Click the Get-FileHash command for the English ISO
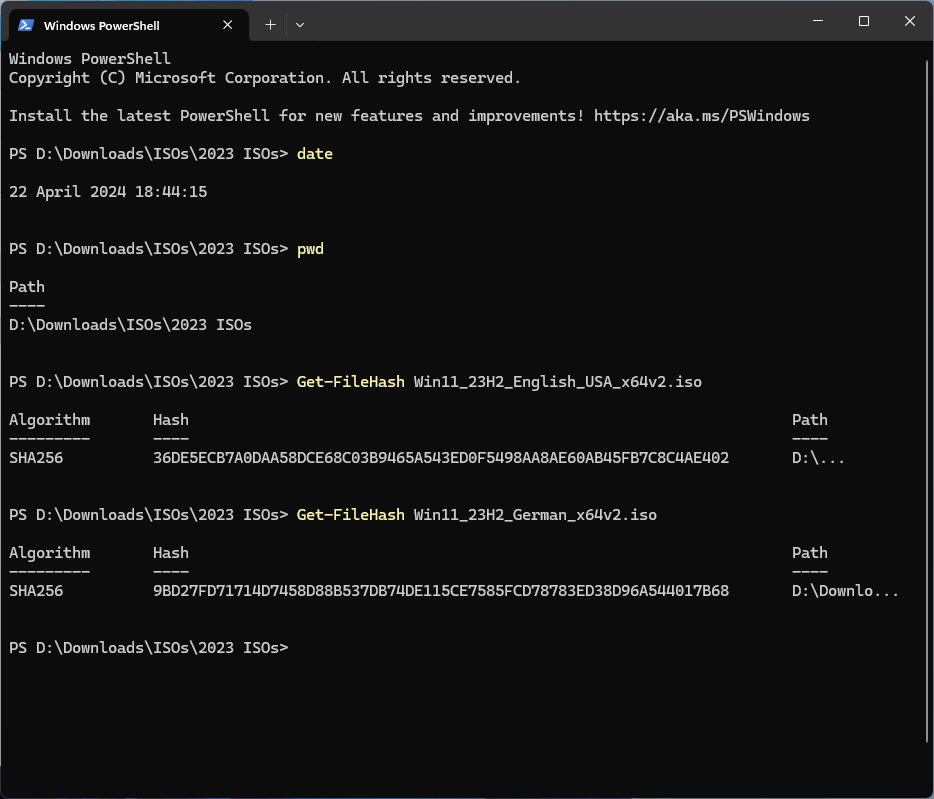The height and width of the screenshot is (799, 934). pyautogui.click(x=350, y=382)
